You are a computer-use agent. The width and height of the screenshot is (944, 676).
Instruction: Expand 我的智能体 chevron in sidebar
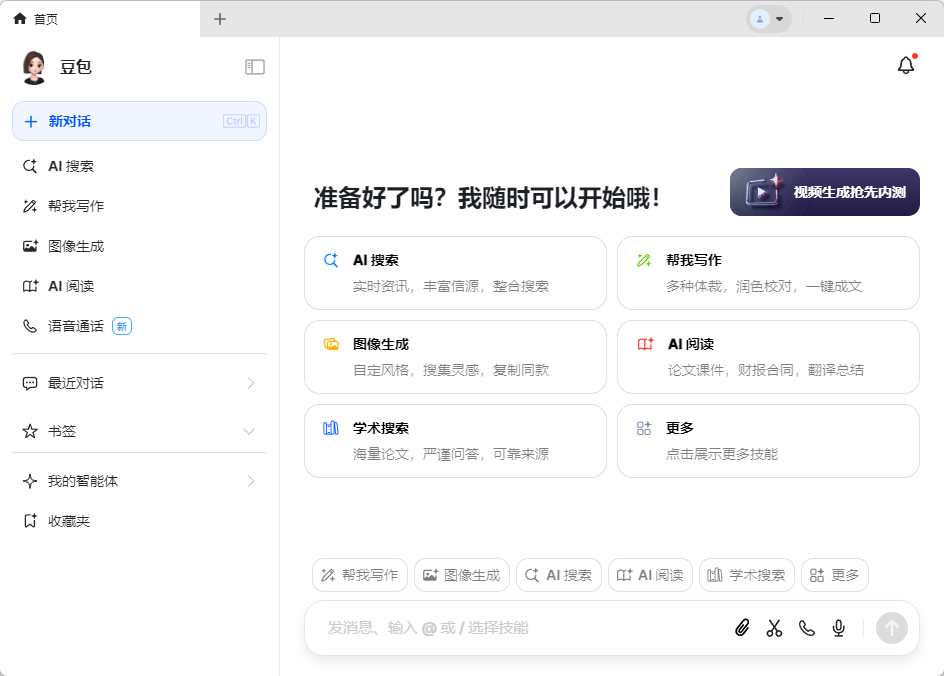coord(251,481)
